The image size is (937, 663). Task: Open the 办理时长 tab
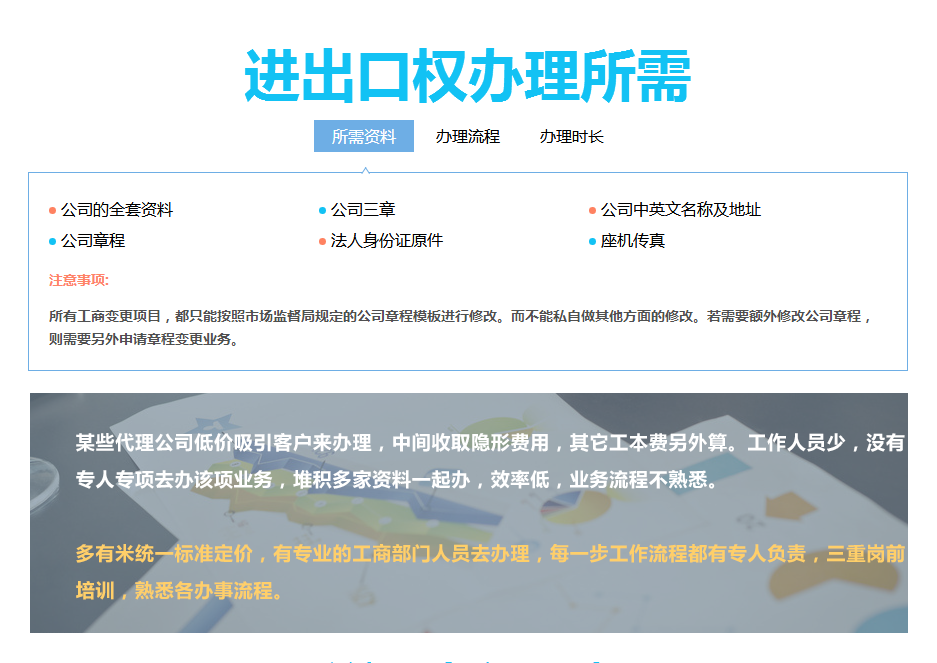coord(571,136)
